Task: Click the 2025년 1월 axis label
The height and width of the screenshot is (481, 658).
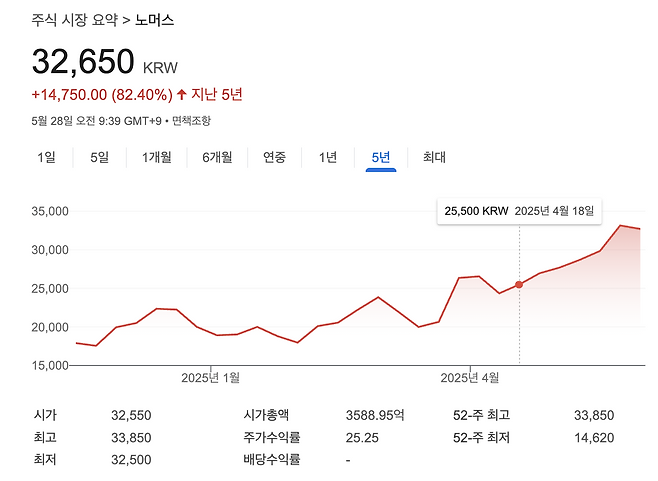Action: click(210, 378)
